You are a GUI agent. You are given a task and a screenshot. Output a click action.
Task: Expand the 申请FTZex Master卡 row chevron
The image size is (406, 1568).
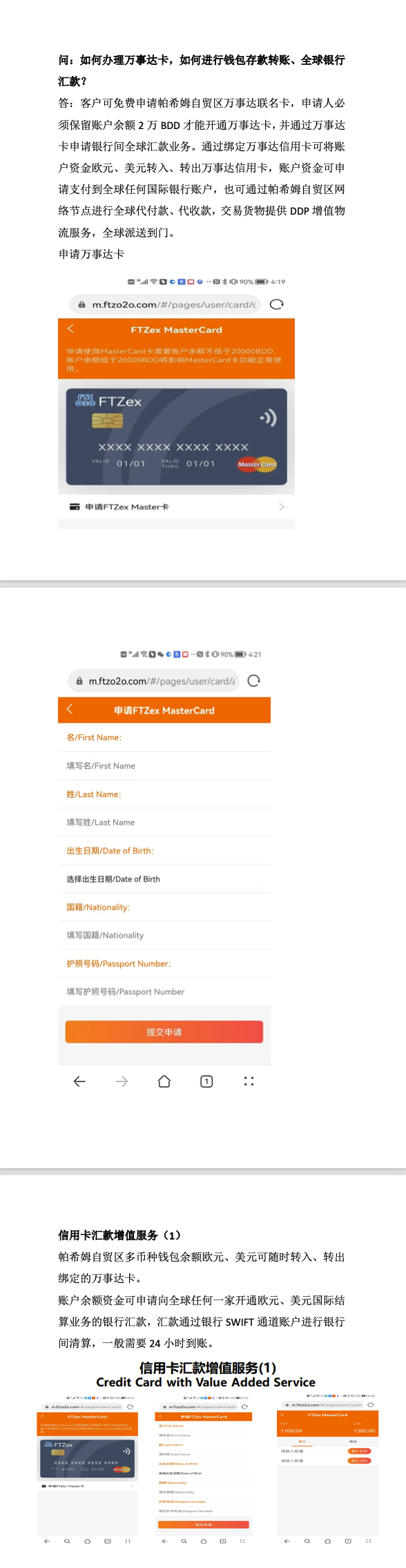pos(282,507)
